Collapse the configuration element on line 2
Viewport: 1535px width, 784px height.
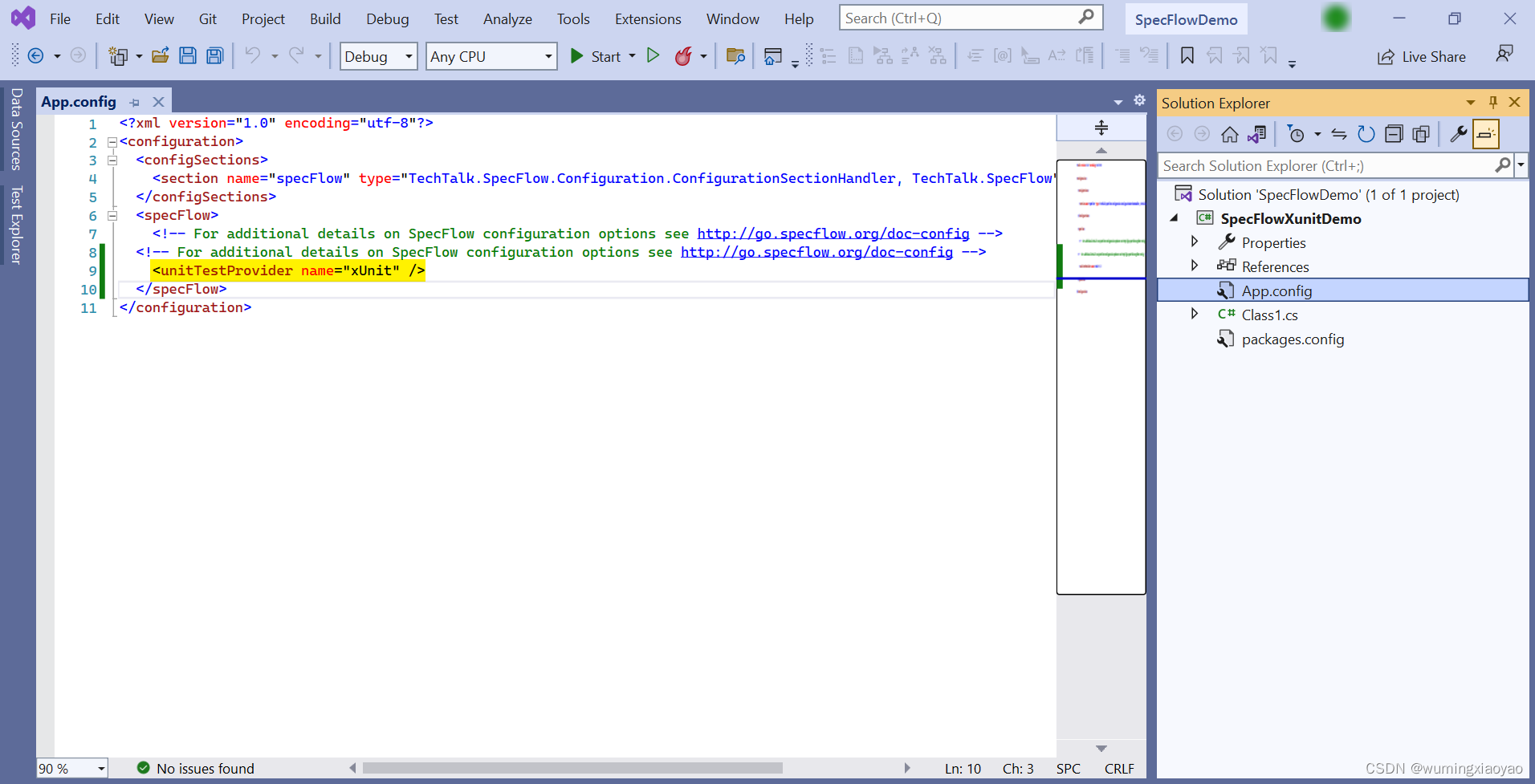[x=112, y=142]
